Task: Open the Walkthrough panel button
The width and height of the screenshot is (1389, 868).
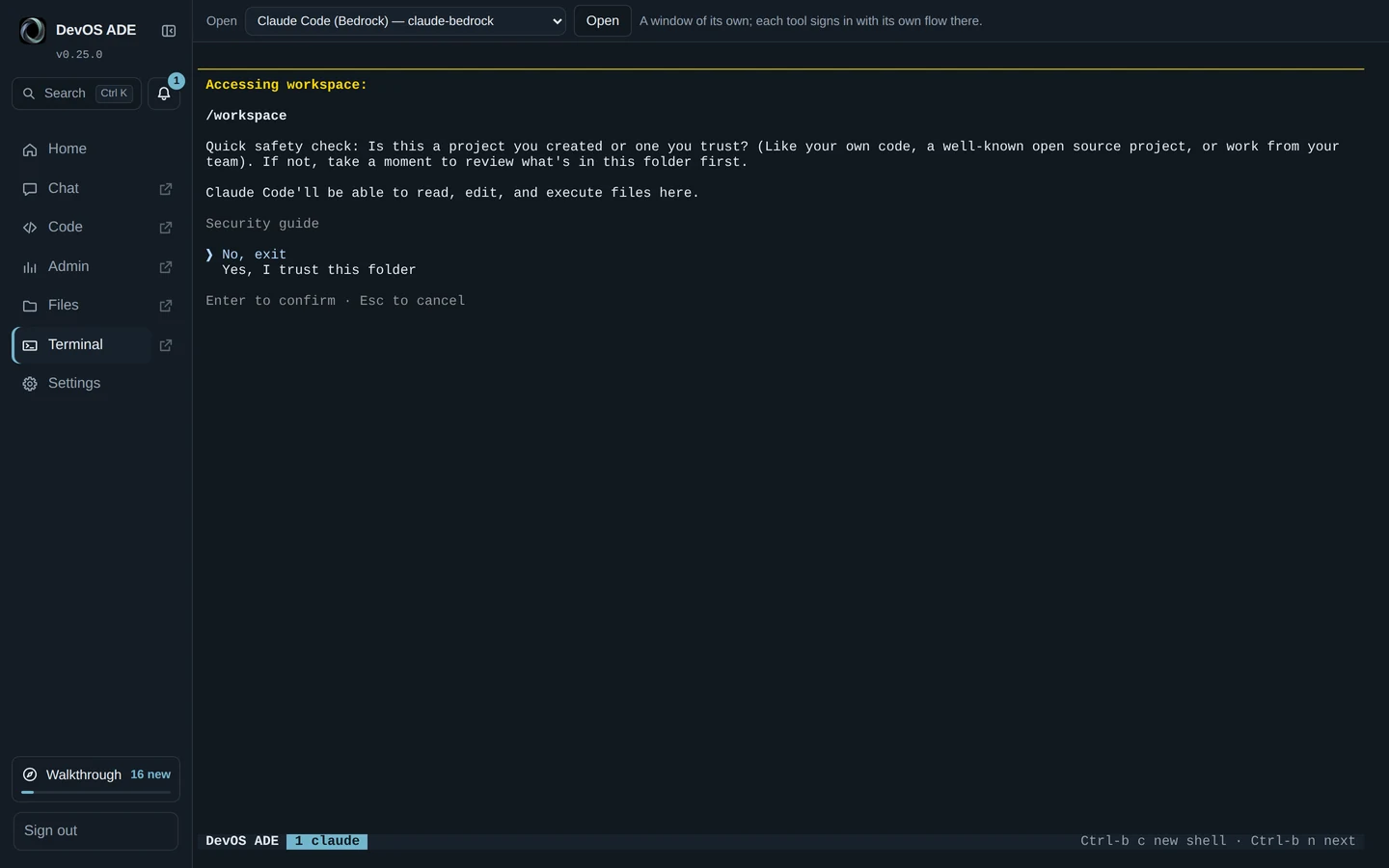Action: point(95,779)
